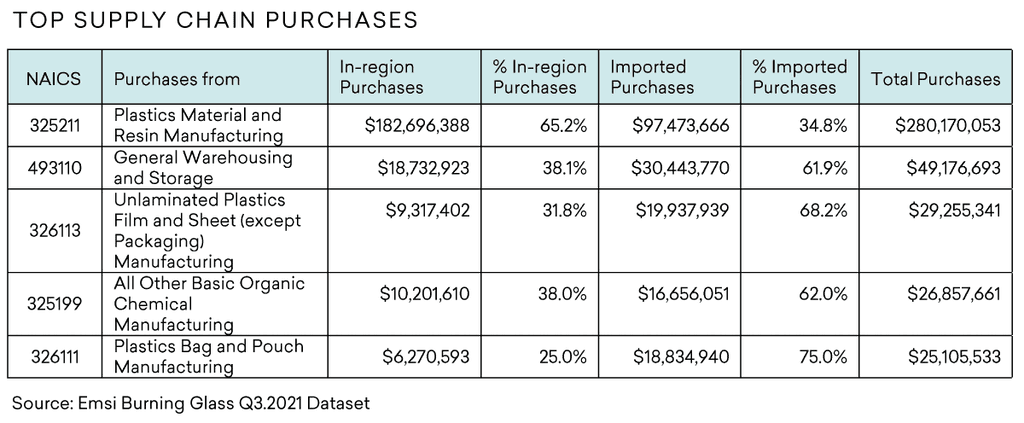Click the $30,443,770 imported purchases value
This screenshot has height=423, width=1024.
coord(680,168)
